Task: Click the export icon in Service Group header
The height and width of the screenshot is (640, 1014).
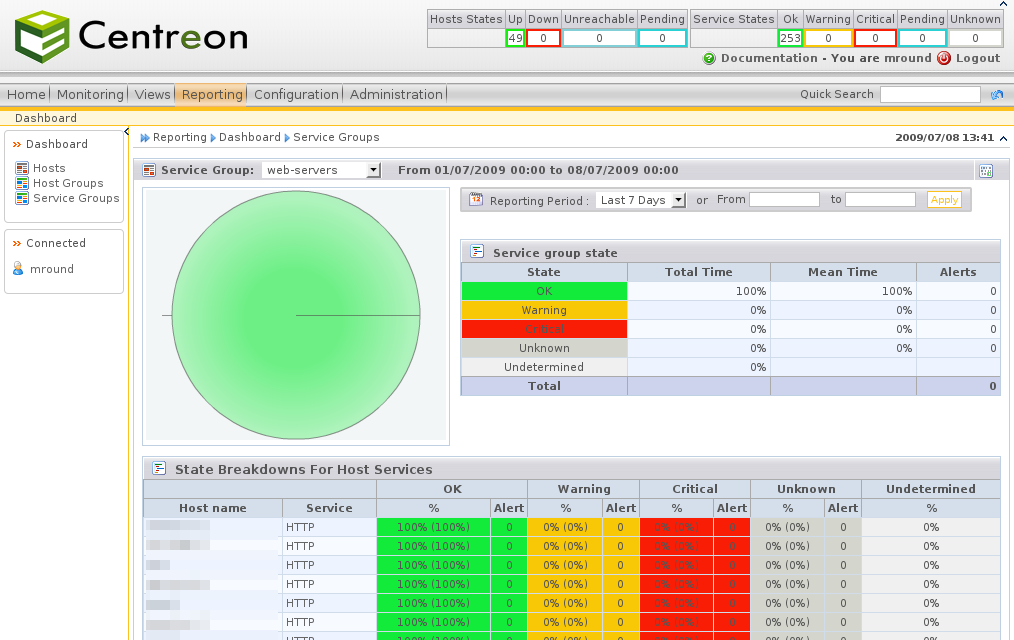Action: point(986,171)
